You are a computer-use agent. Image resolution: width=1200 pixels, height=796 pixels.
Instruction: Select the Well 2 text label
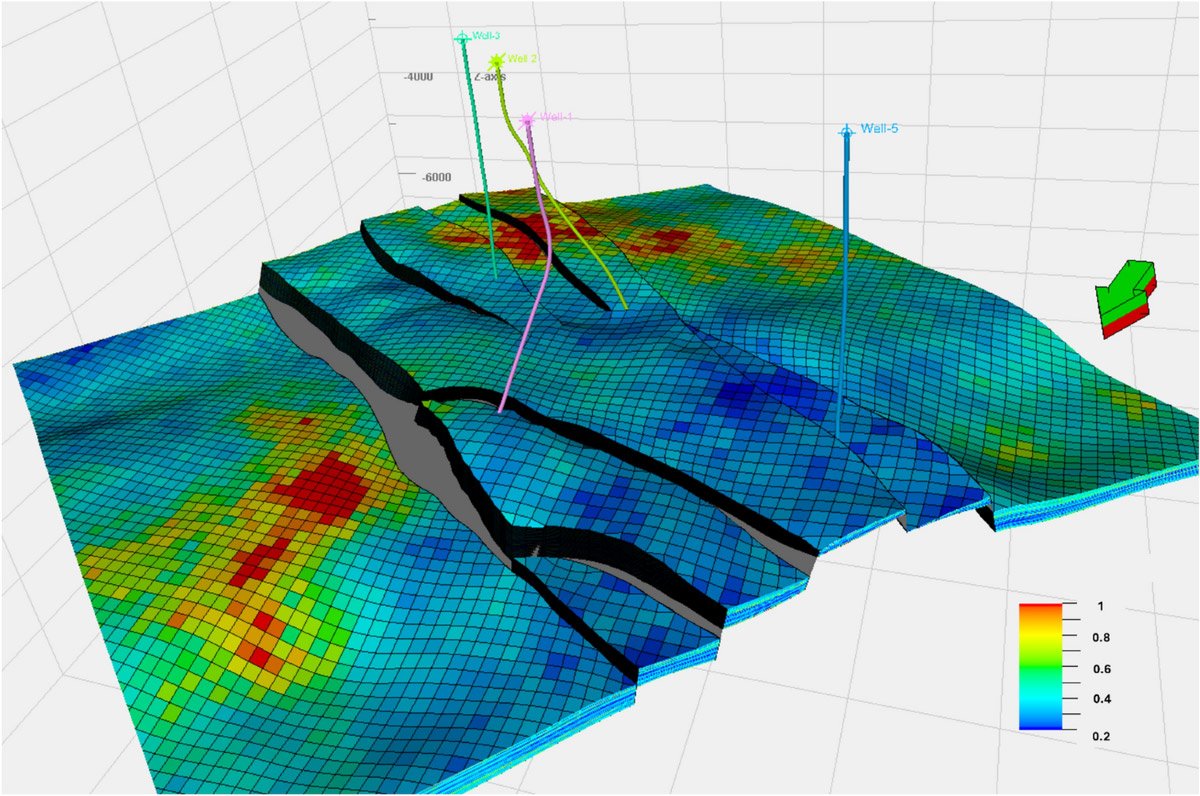click(x=523, y=59)
